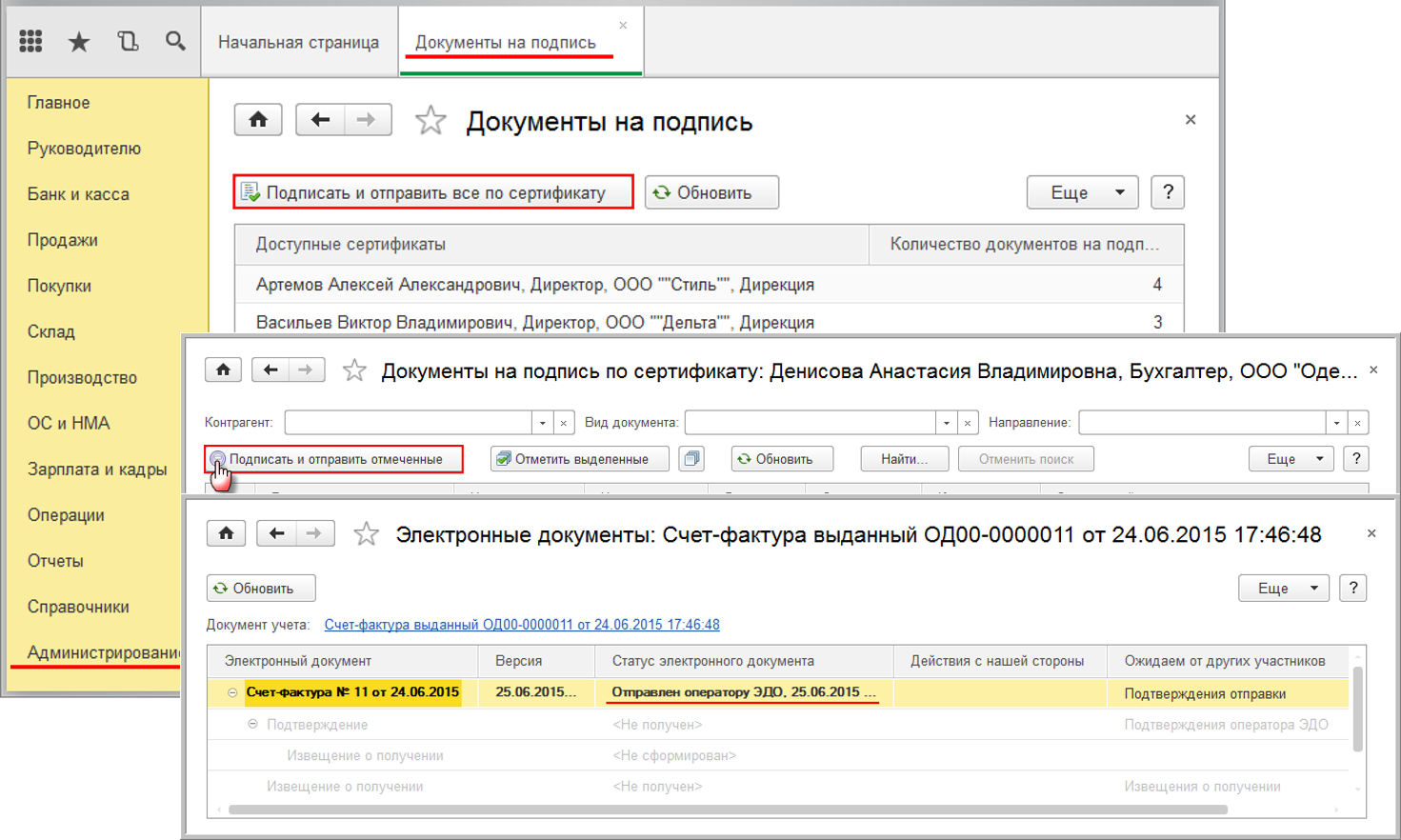Go back in certificate documents window
This screenshot has width=1401, height=840.
click(270, 370)
